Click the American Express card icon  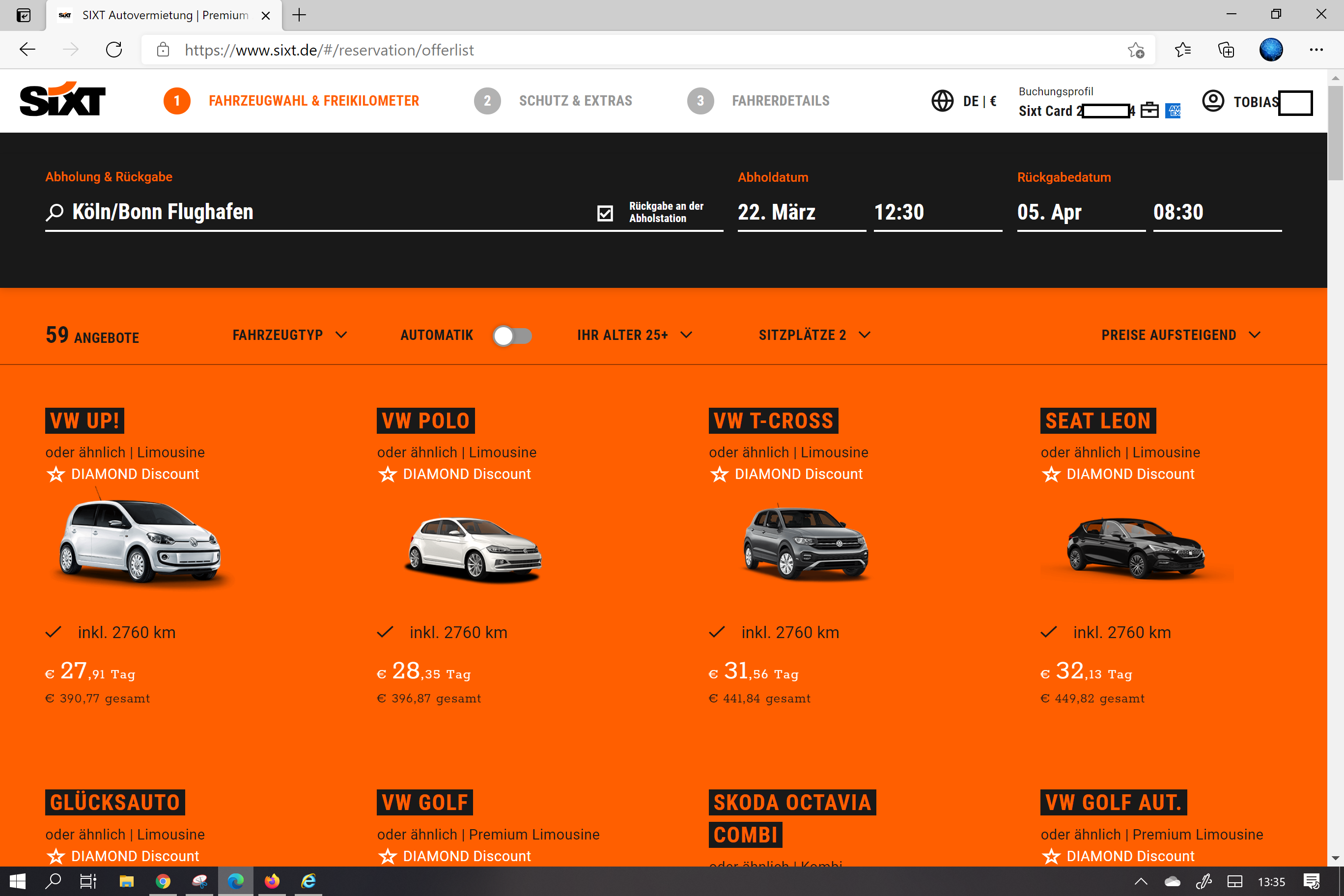click(x=1173, y=111)
